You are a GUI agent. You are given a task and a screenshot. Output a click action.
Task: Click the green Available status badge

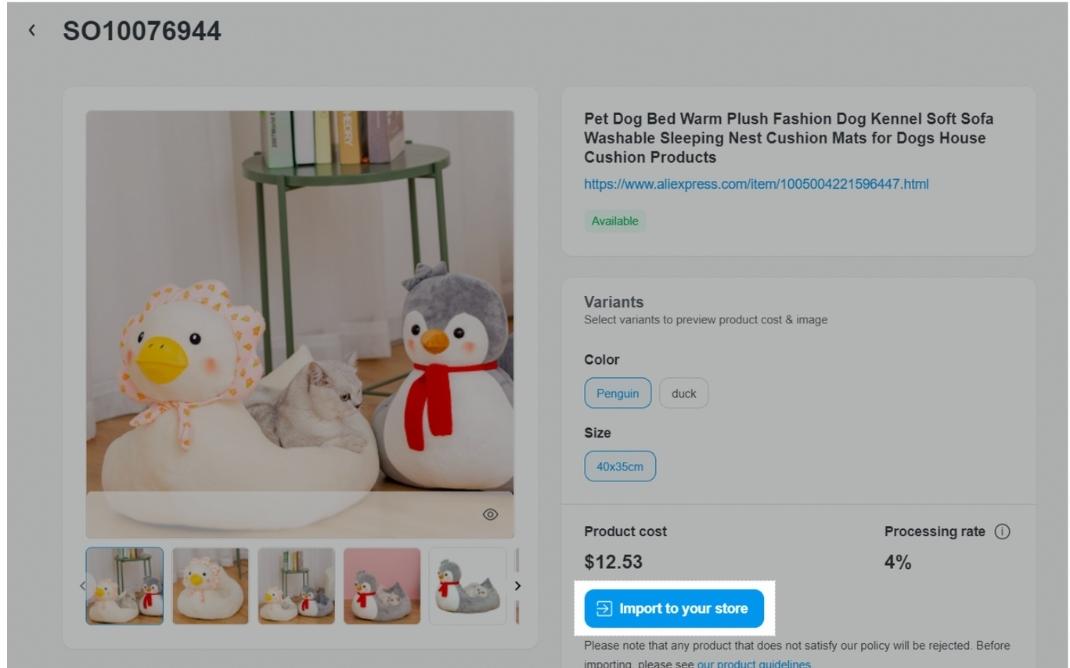click(614, 221)
